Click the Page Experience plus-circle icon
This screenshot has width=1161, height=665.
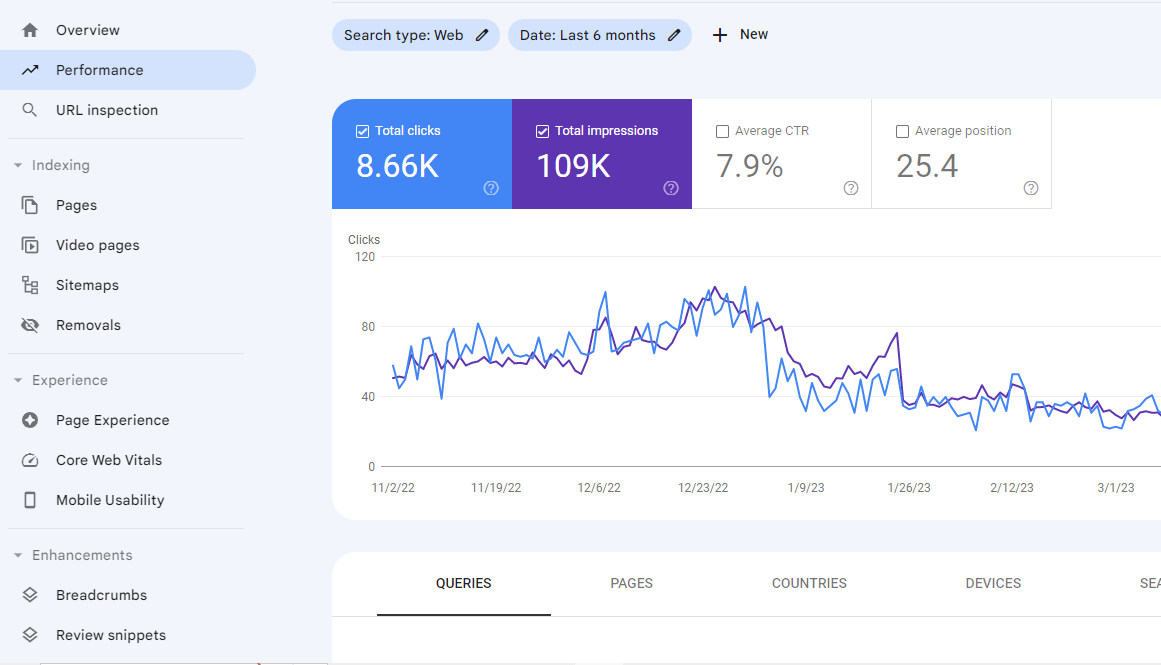(x=30, y=420)
